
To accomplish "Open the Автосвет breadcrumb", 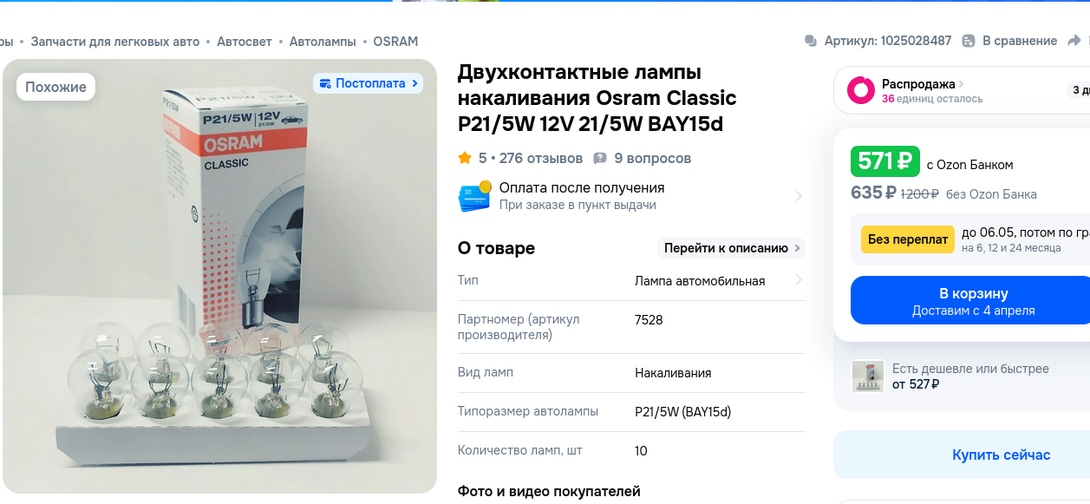I will tap(244, 42).
